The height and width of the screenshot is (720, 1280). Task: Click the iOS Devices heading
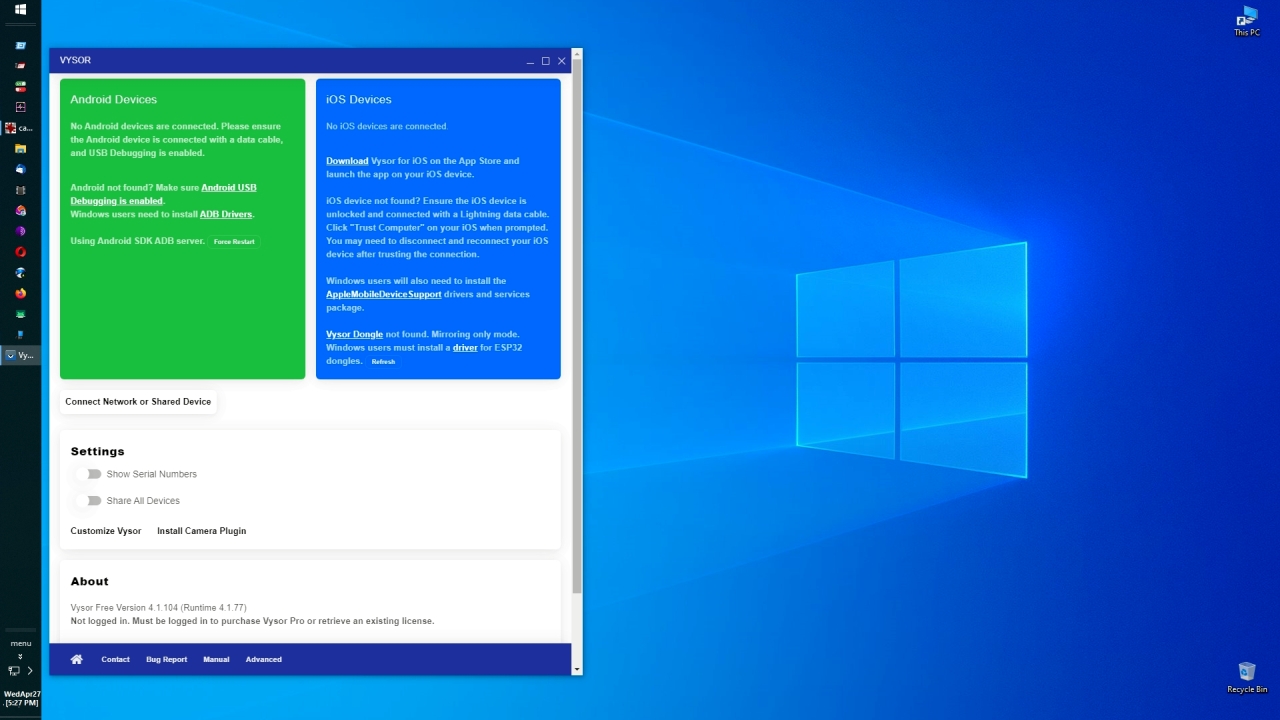click(x=359, y=100)
